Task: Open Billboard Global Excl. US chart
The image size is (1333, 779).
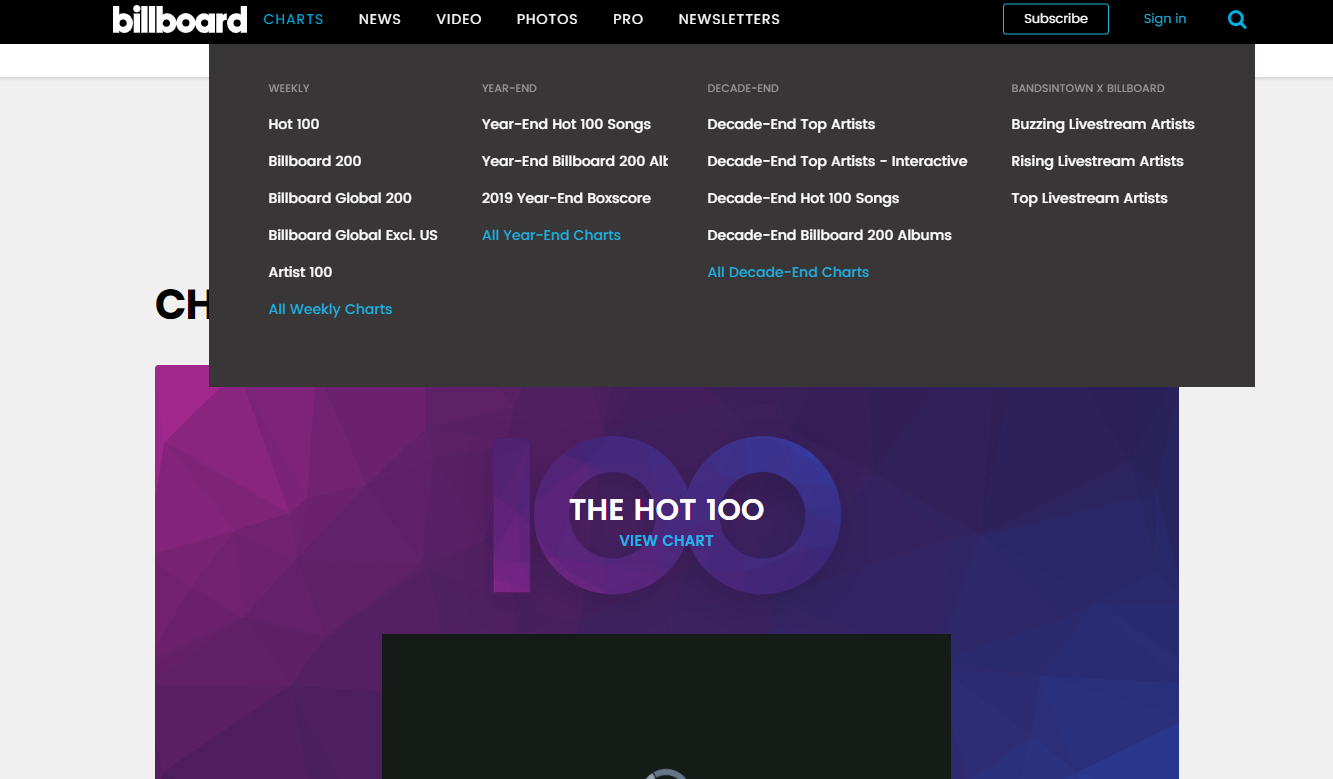Action: click(x=353, y=235)
